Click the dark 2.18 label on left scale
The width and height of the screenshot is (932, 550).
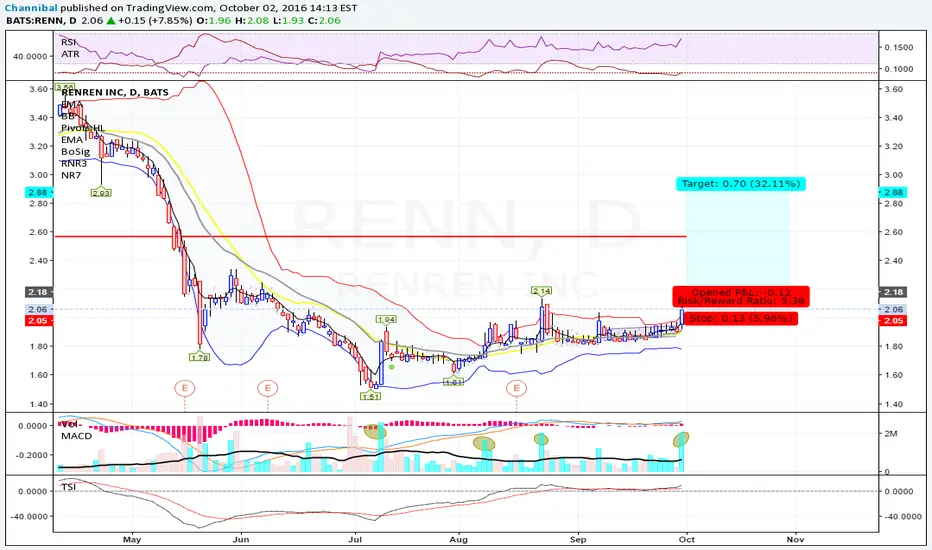[x=38, y=292]
